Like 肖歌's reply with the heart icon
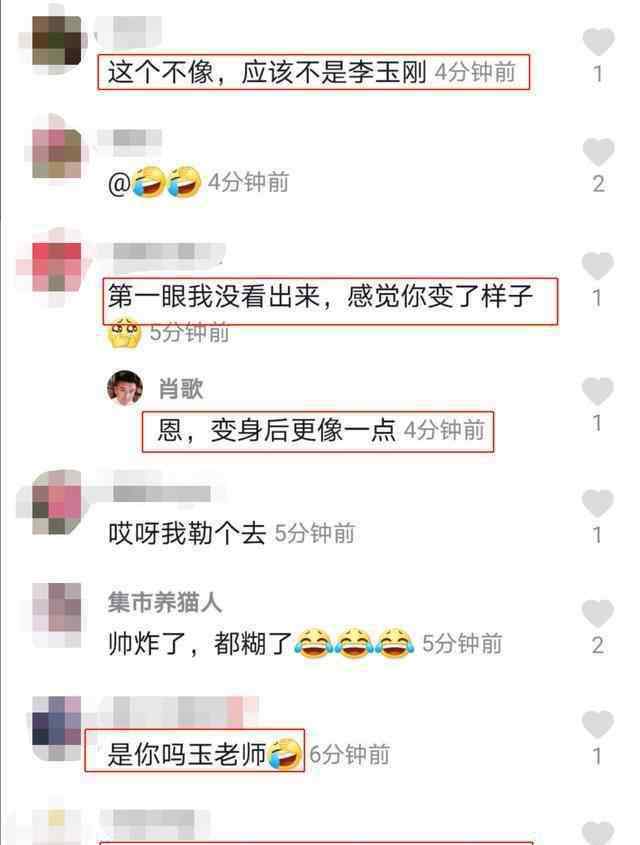 597,391
